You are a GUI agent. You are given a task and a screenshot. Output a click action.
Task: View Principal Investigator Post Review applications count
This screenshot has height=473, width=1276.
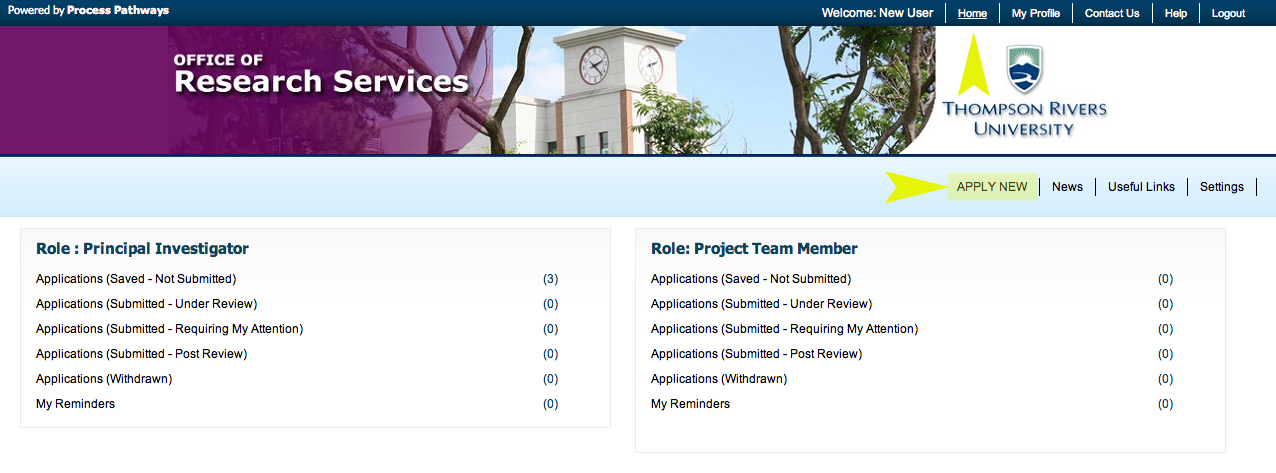pos(550,354)
